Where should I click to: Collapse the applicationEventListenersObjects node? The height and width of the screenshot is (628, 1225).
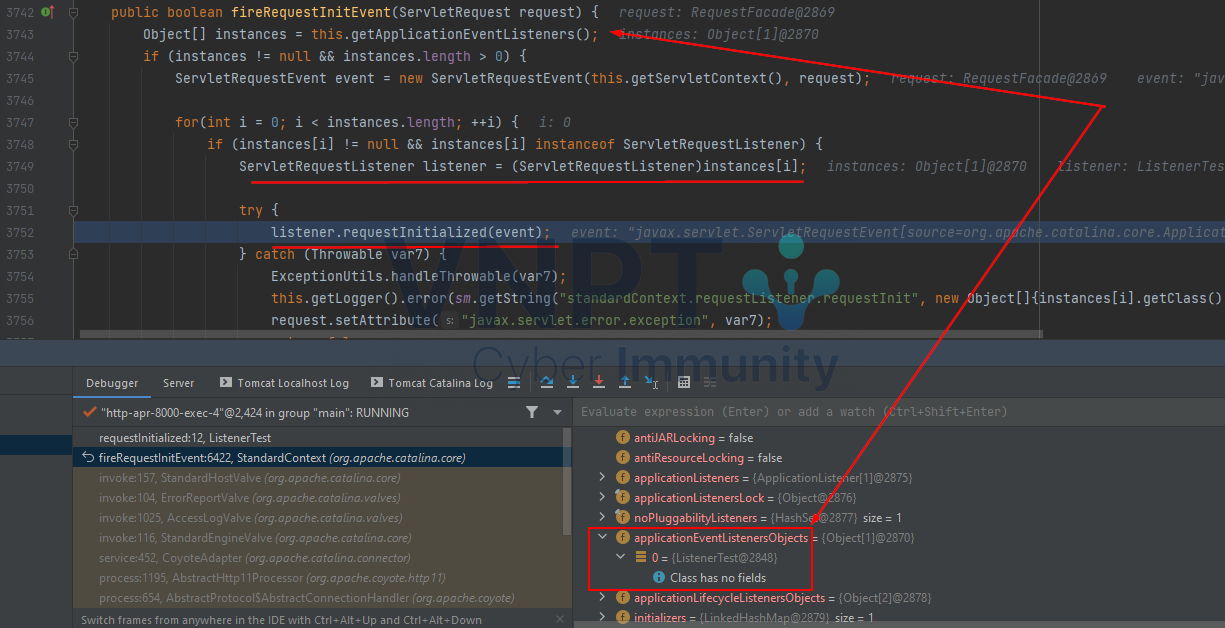point(602,538)
